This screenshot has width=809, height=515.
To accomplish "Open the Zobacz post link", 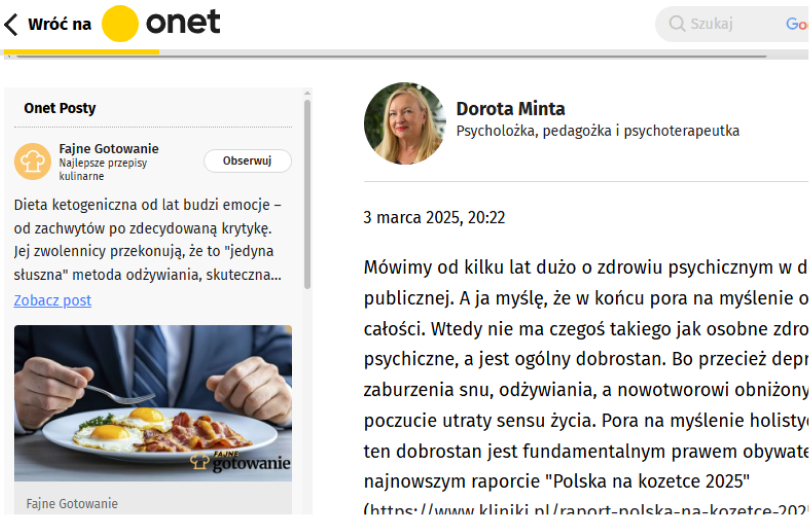I will click(x=53, y=300).
